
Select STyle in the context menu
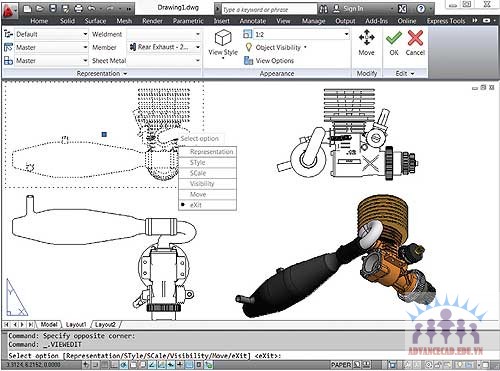pos(208,163)
